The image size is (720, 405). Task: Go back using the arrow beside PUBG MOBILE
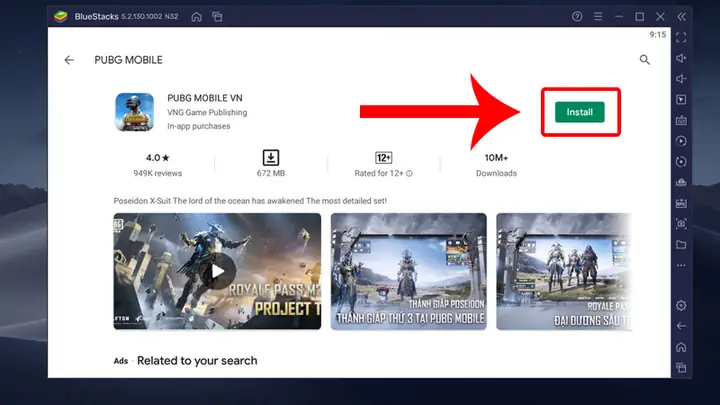tap(69, 60)
